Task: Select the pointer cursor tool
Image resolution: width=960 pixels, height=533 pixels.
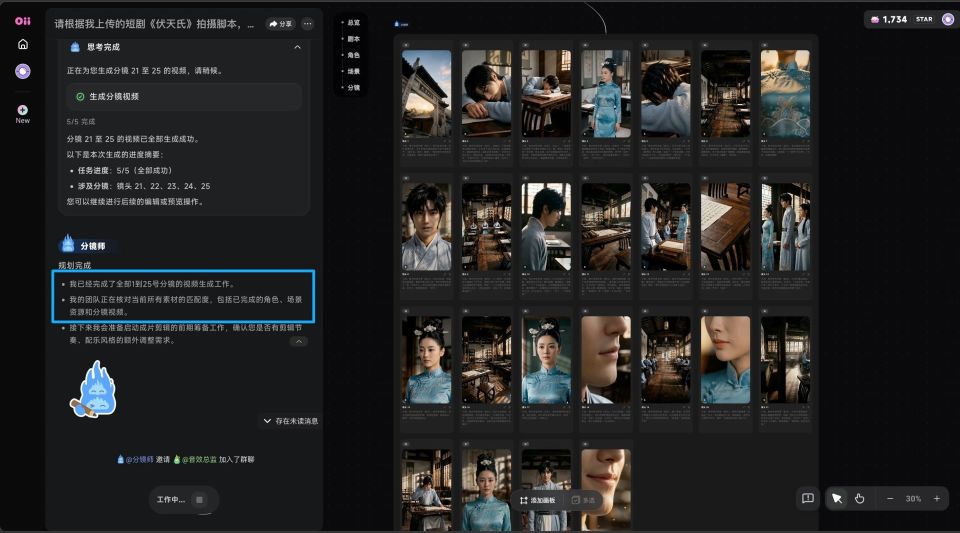Action: pos(836,499)
